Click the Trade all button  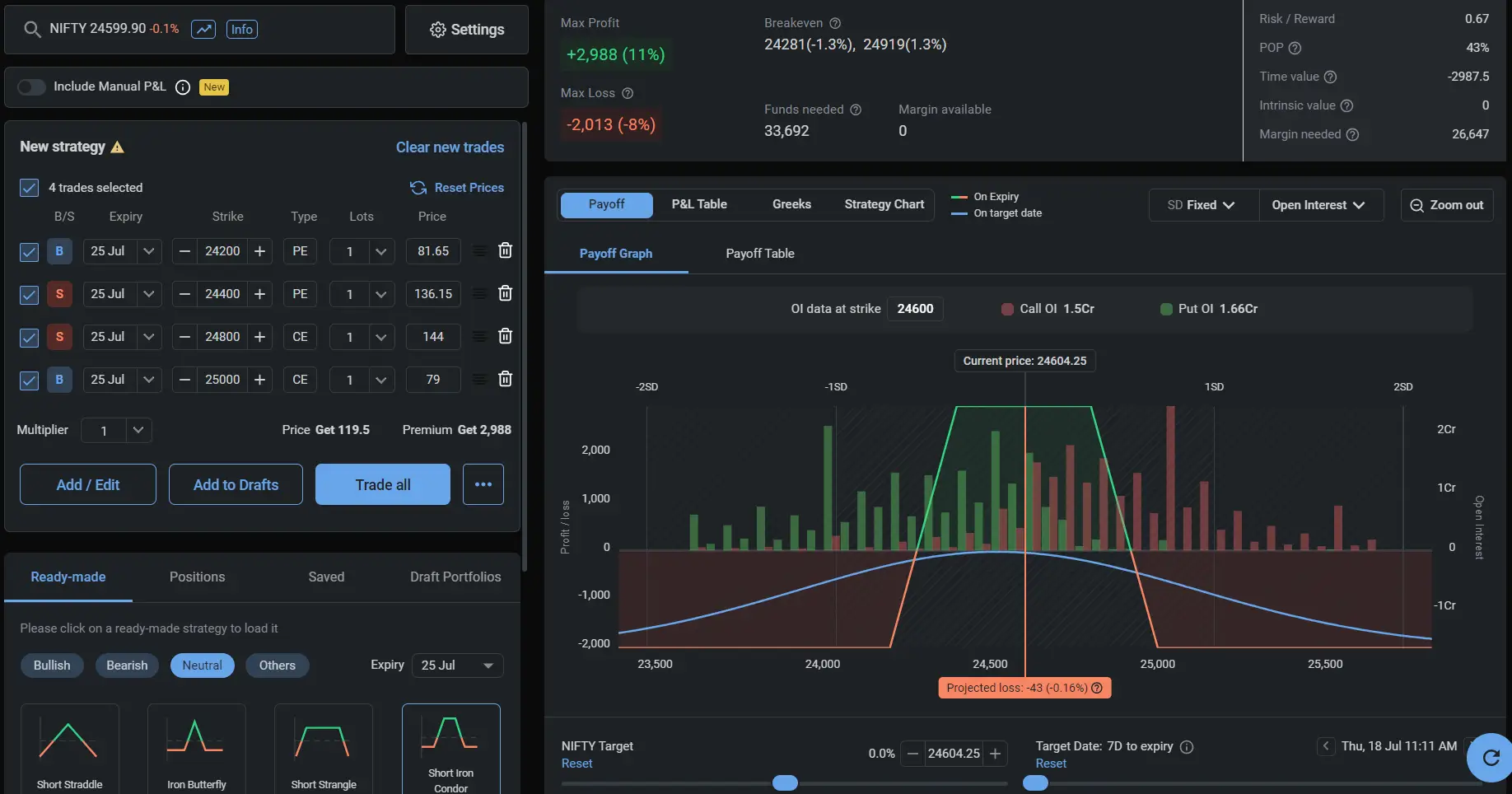(x=383, y=484)
